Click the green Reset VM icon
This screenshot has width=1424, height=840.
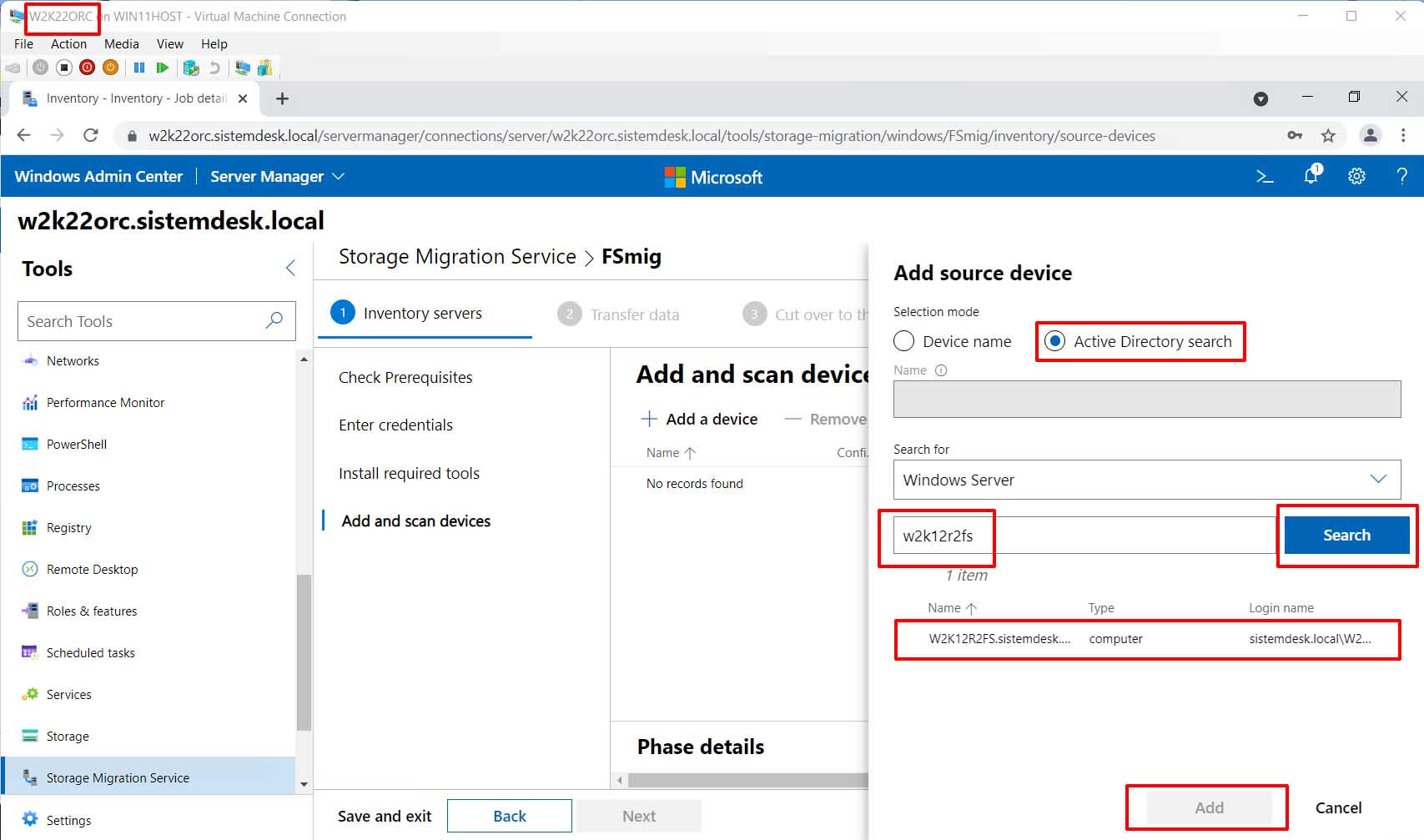click(163, 68)
